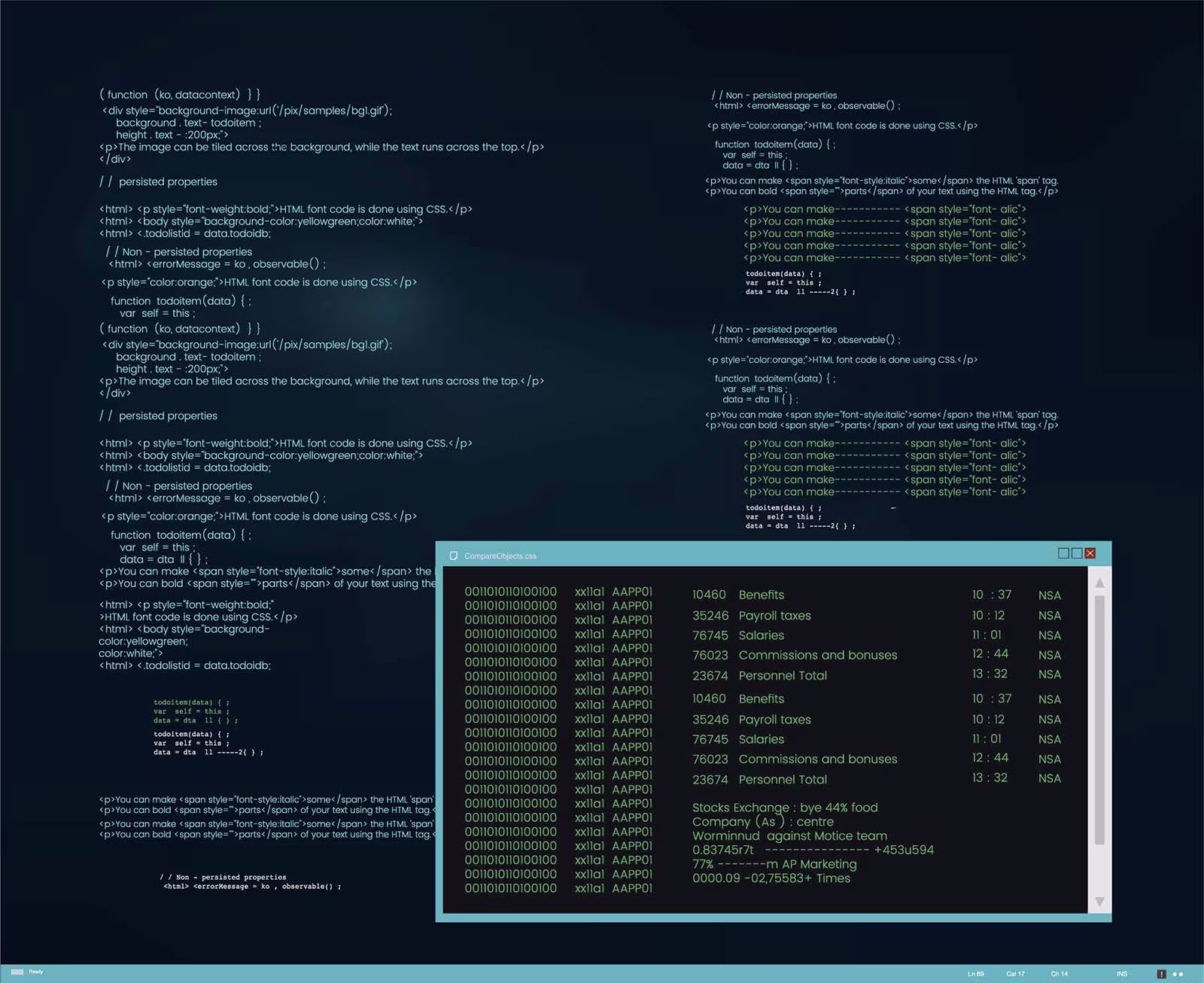
Task: Click the Salaries row showing 76745
Action: [x=762, y=635]
